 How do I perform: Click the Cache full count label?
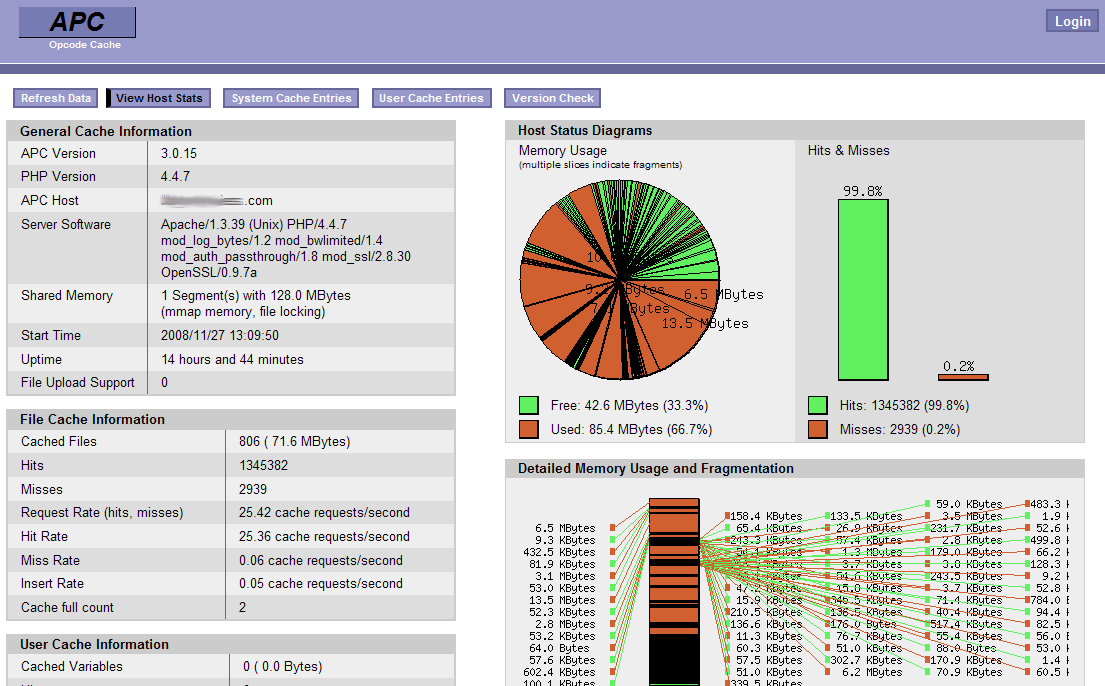tap(67, 608)
